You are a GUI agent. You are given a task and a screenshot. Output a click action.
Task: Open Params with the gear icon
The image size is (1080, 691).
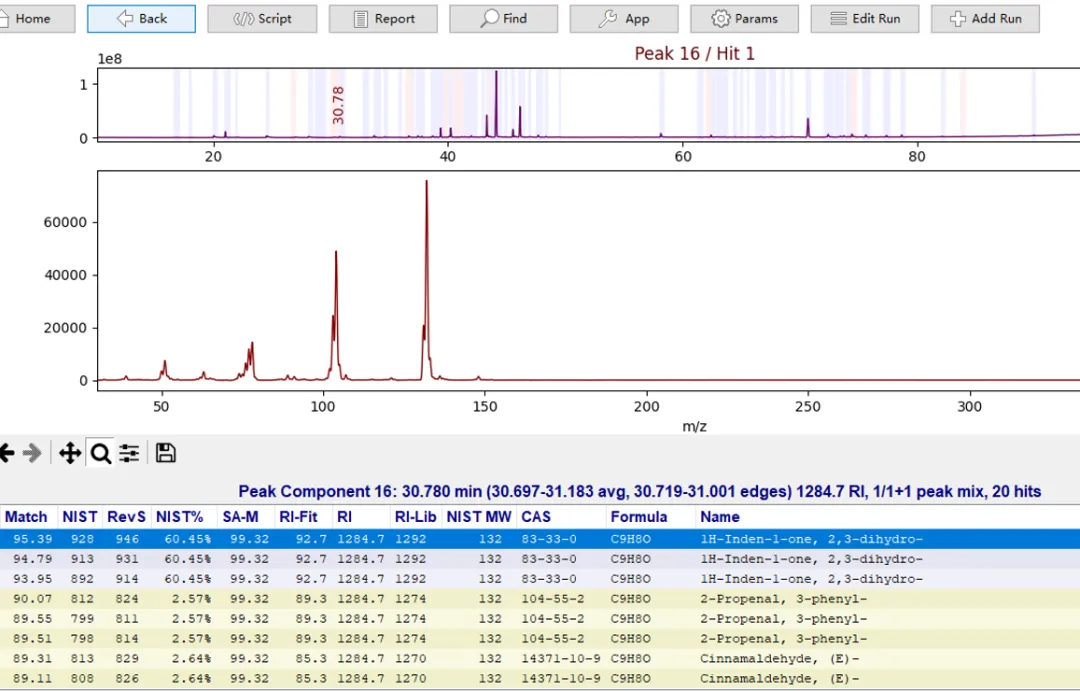[744, 18]
